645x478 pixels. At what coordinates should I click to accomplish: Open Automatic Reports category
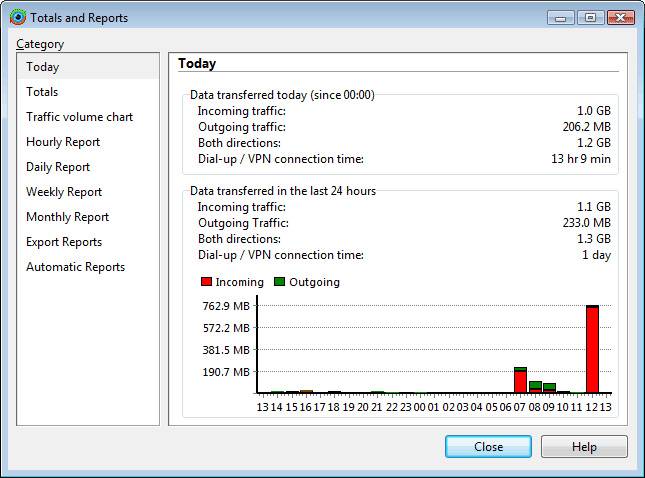pos(75,267)
